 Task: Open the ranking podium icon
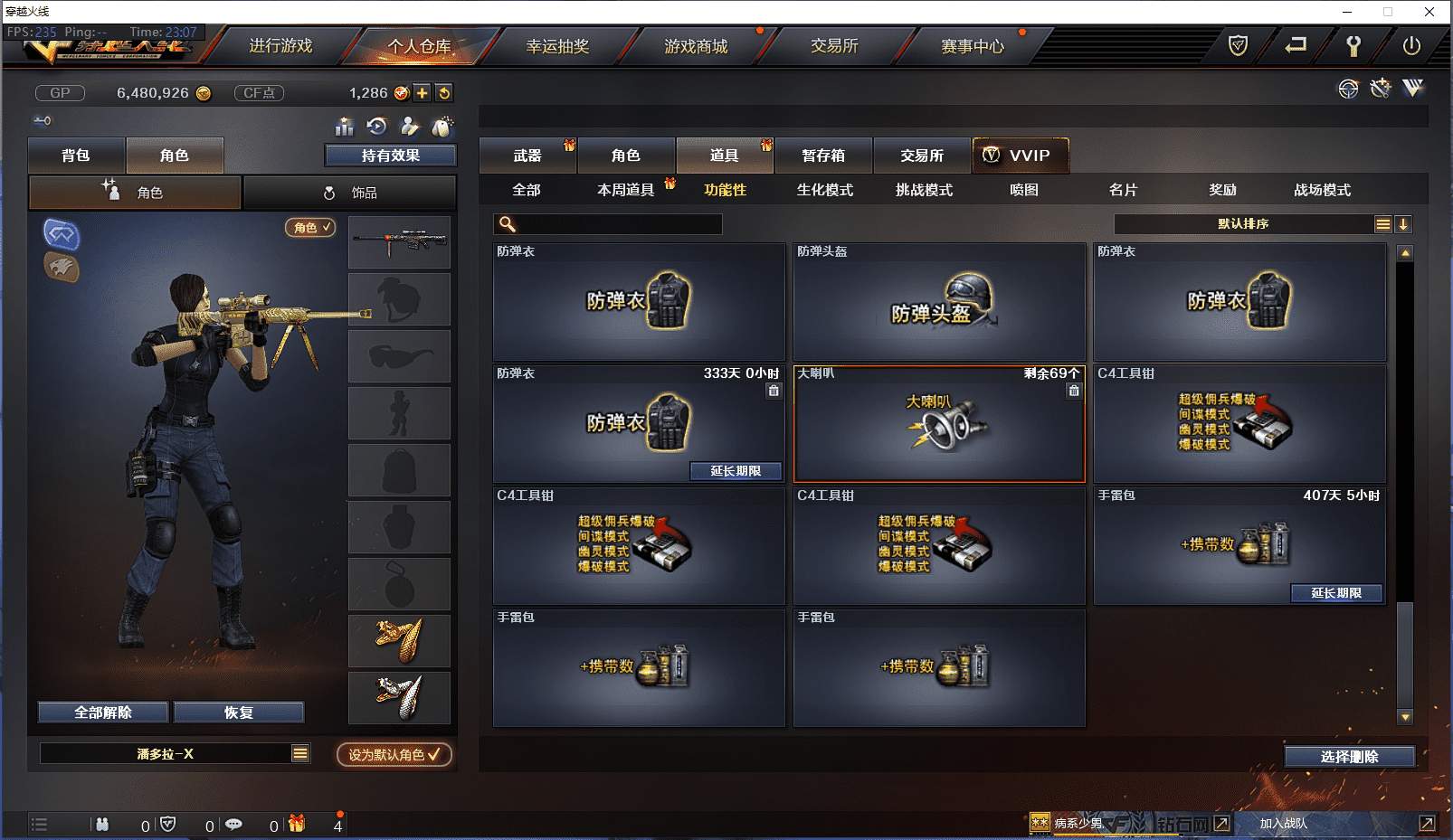pyautogui.click(x=344, y=127)
